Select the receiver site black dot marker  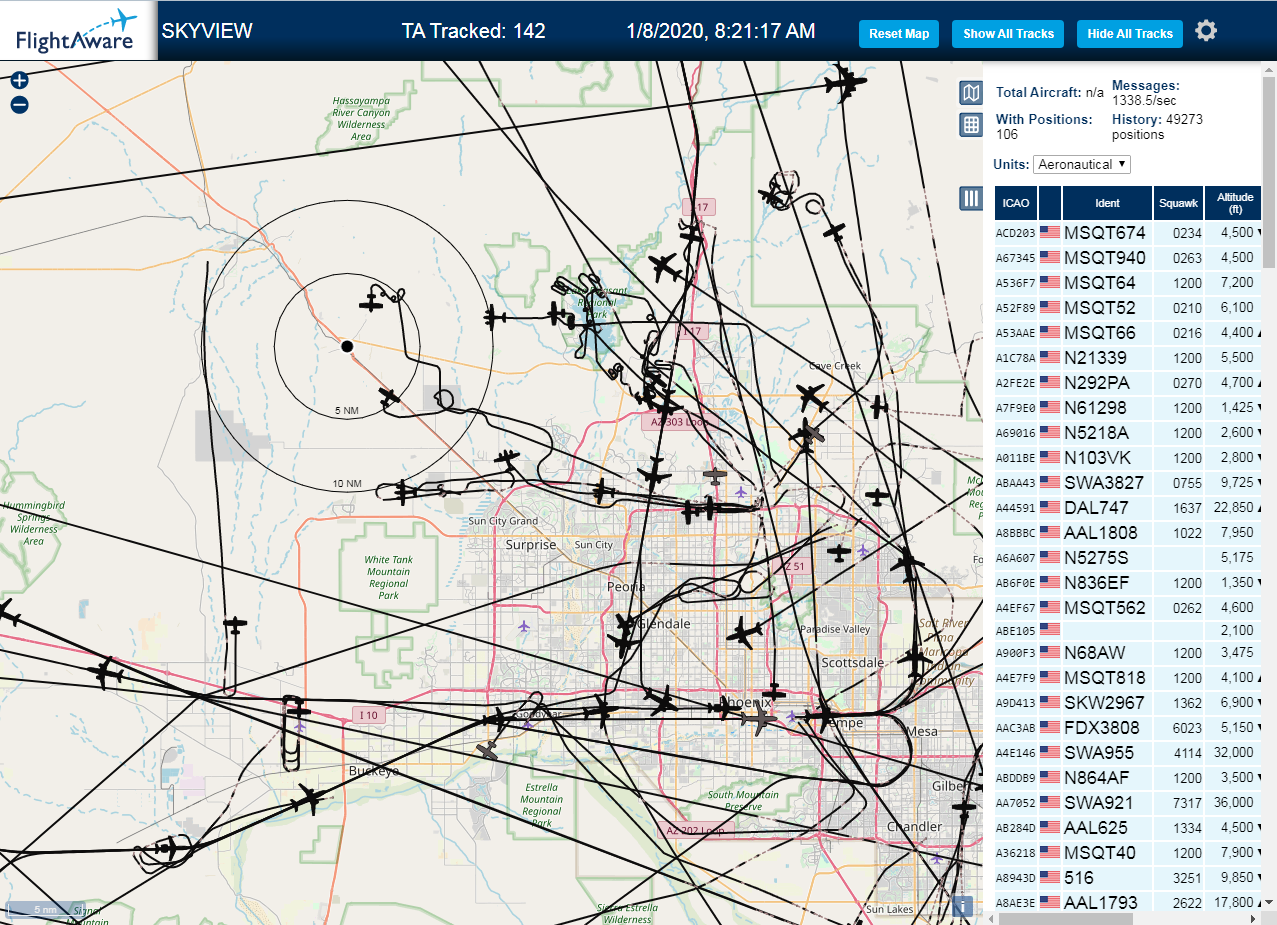(x=347, y=346)
